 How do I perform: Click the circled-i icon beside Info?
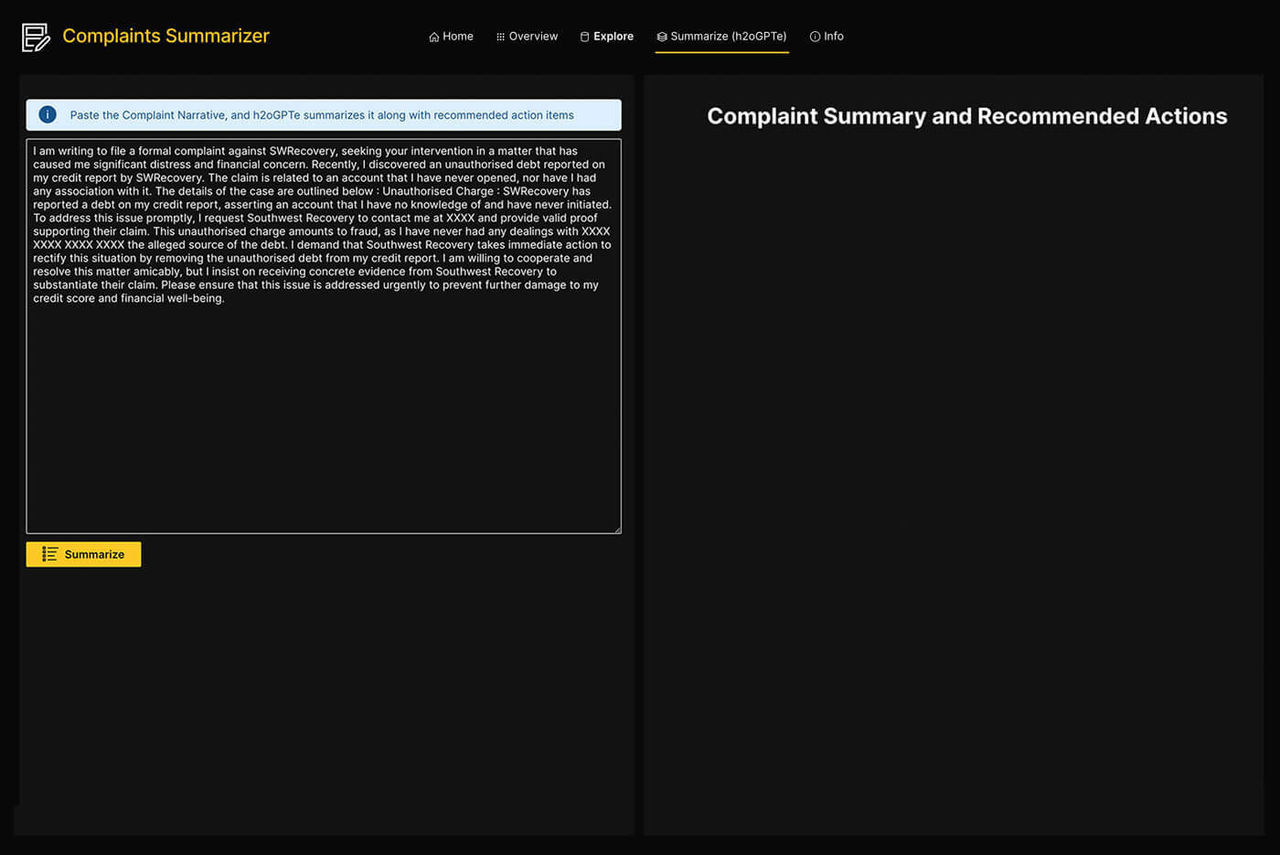(x=813, y=36)
